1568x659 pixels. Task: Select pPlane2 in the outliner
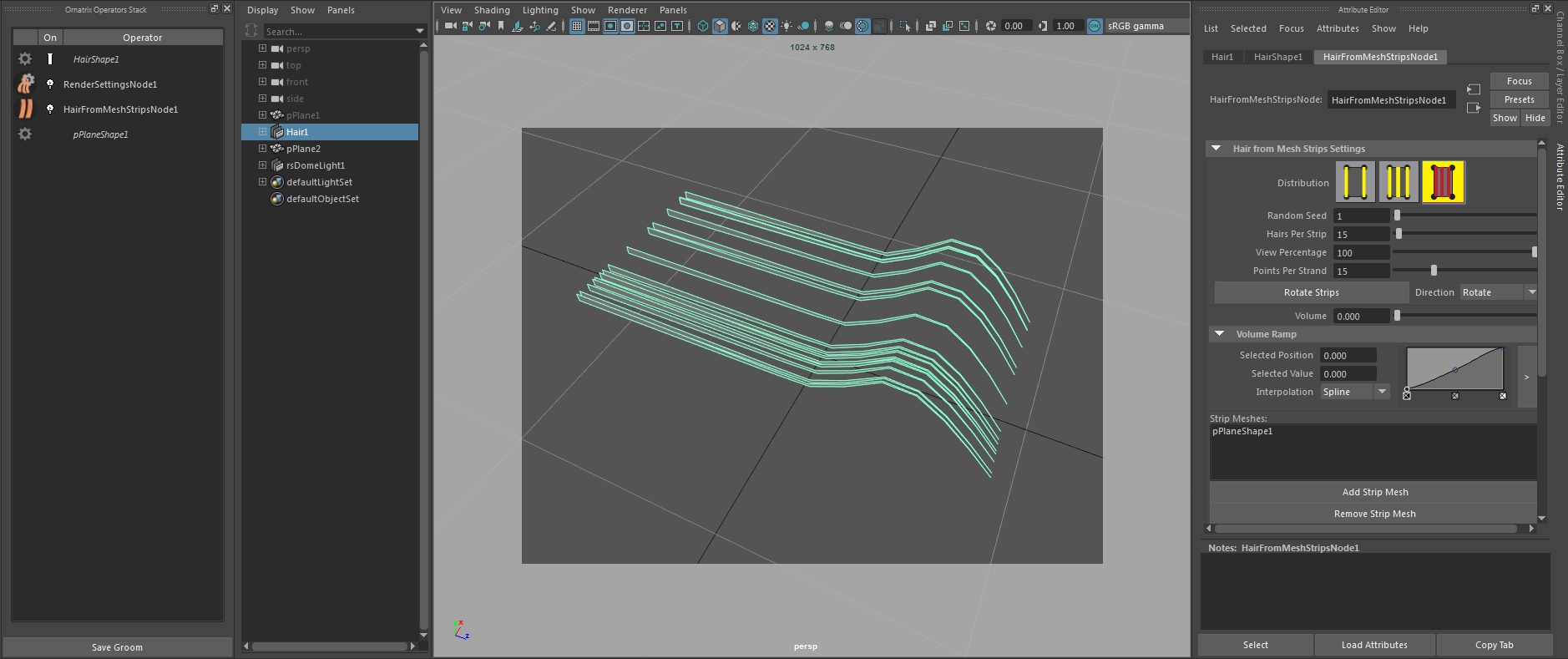click(x=303, y=149)
